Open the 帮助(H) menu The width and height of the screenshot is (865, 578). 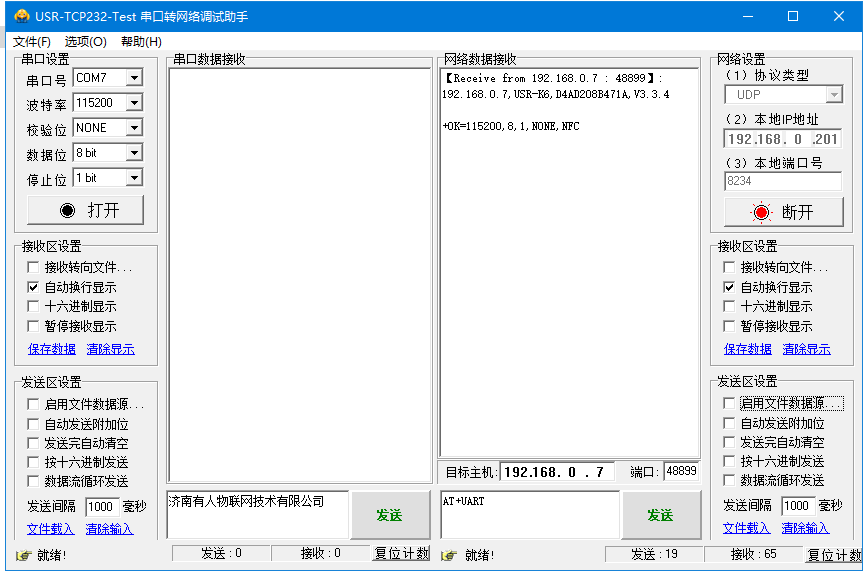141,41
